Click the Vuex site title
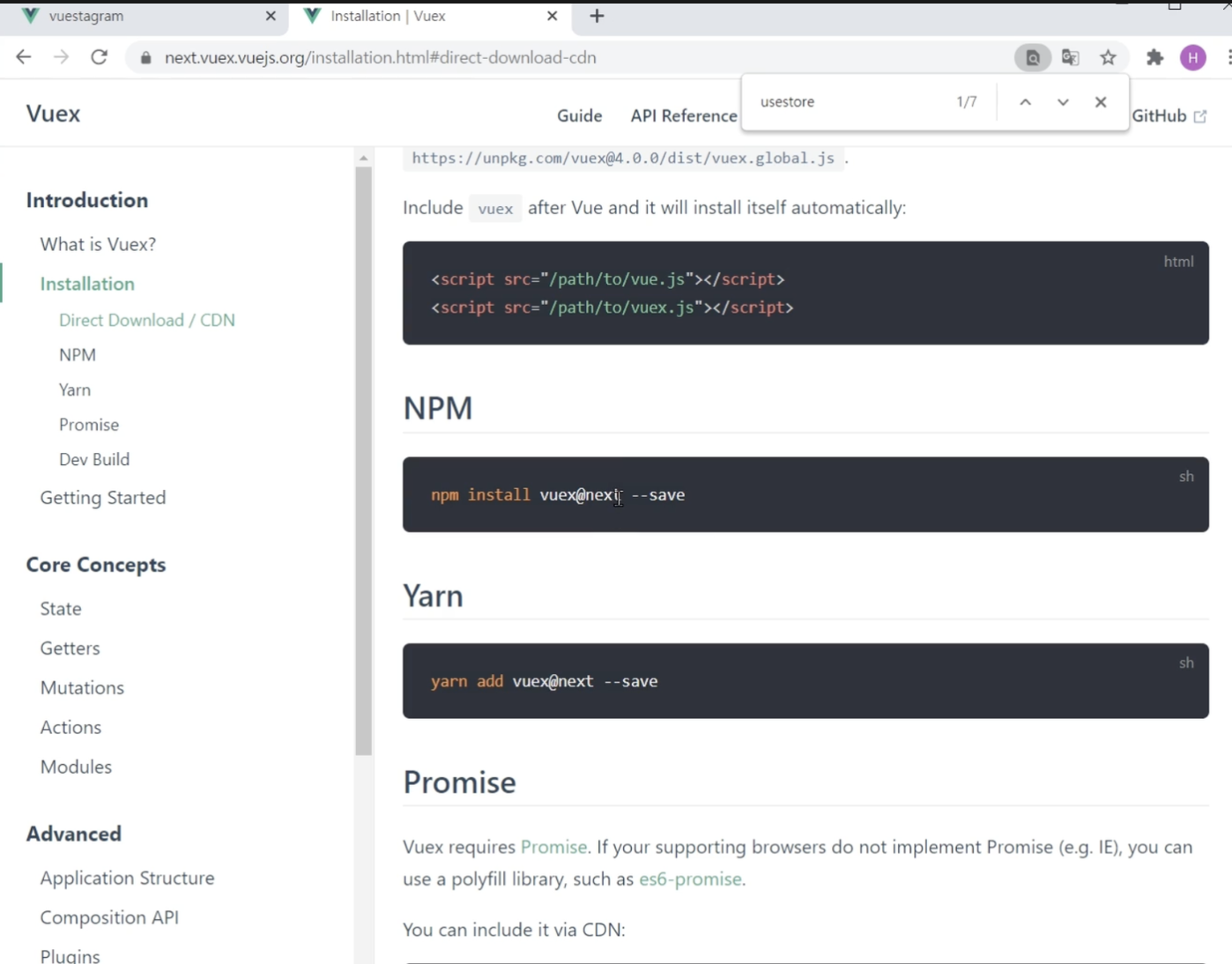This screenshot has width=1232, height=964. 53,114
